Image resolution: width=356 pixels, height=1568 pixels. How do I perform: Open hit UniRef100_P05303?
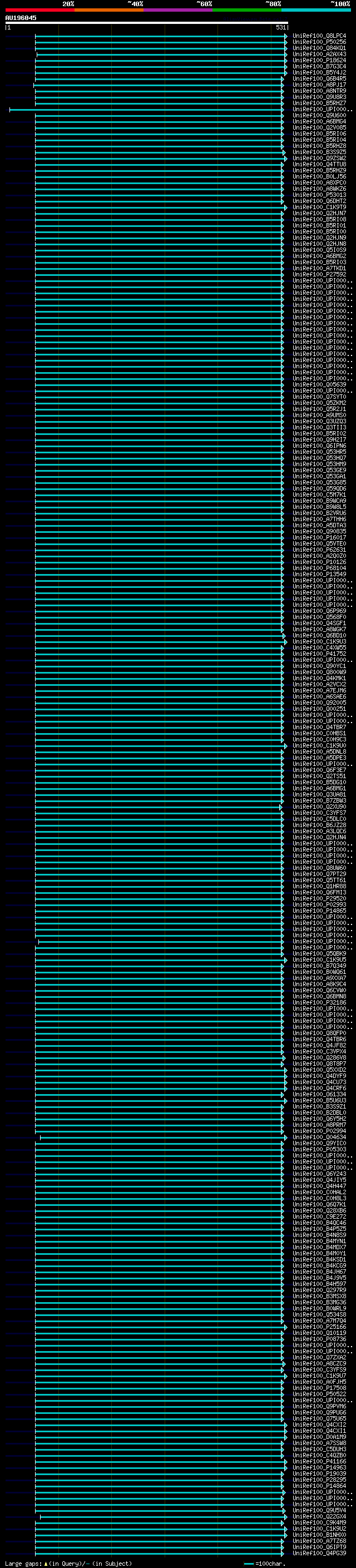click(x=319, y=1149)
